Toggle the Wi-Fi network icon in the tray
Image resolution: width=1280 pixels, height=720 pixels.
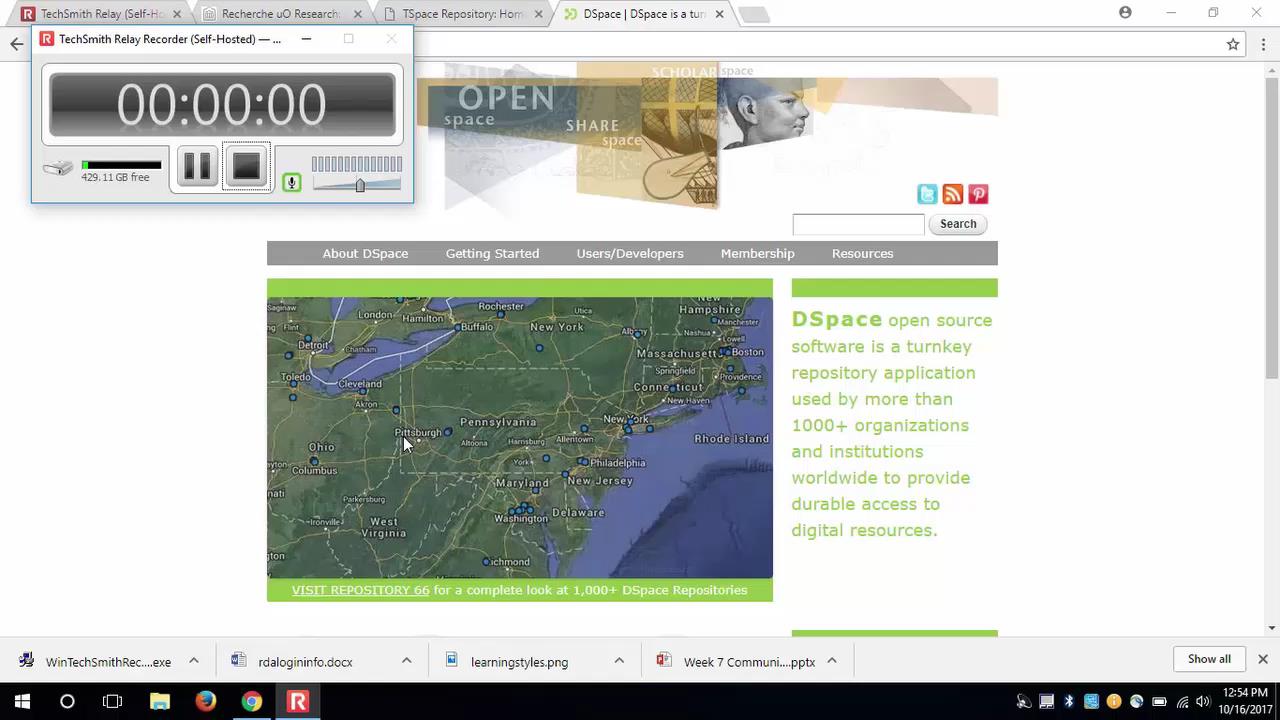click(x=1182, y=702)
